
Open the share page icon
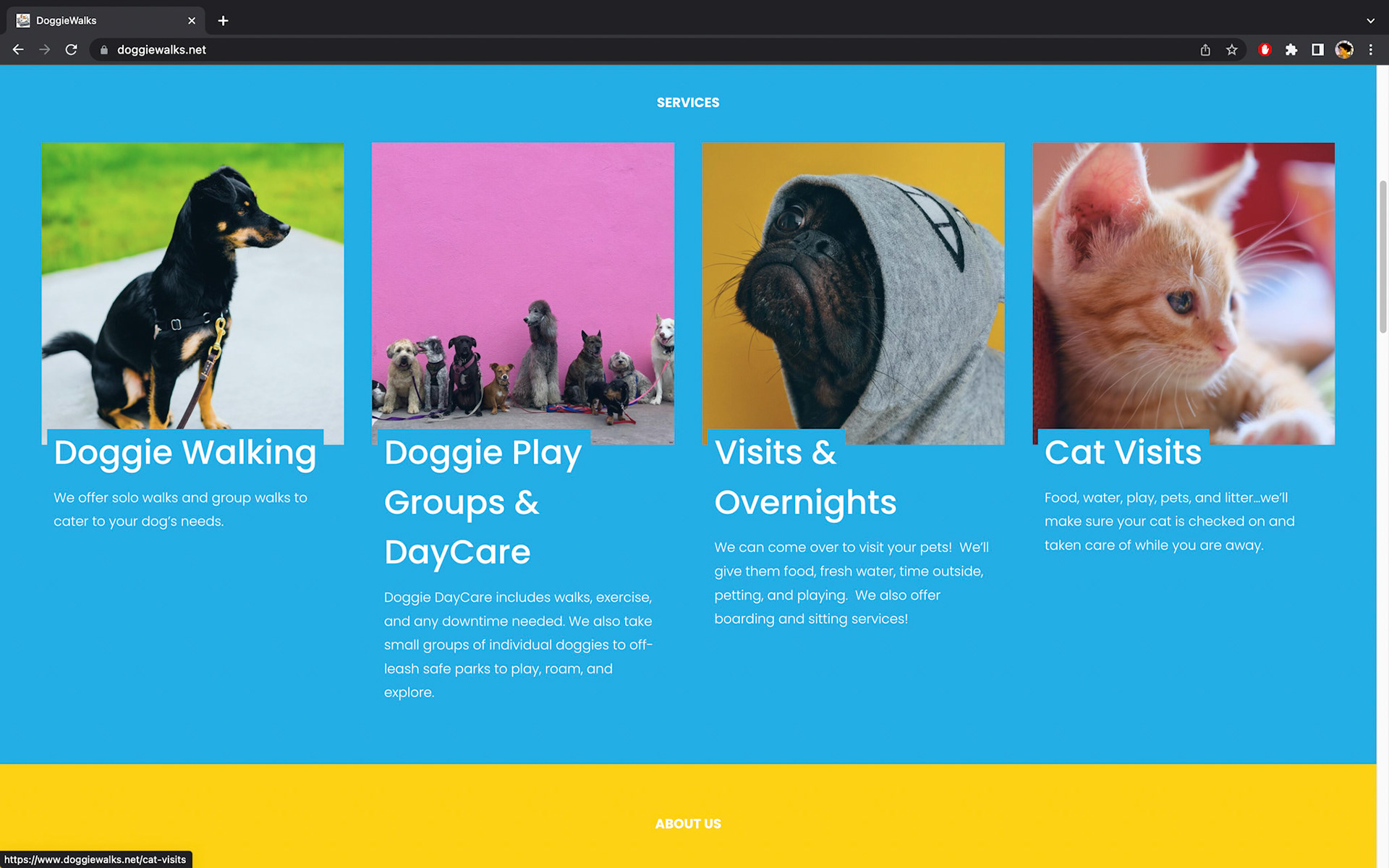[x=1205, y=50]
